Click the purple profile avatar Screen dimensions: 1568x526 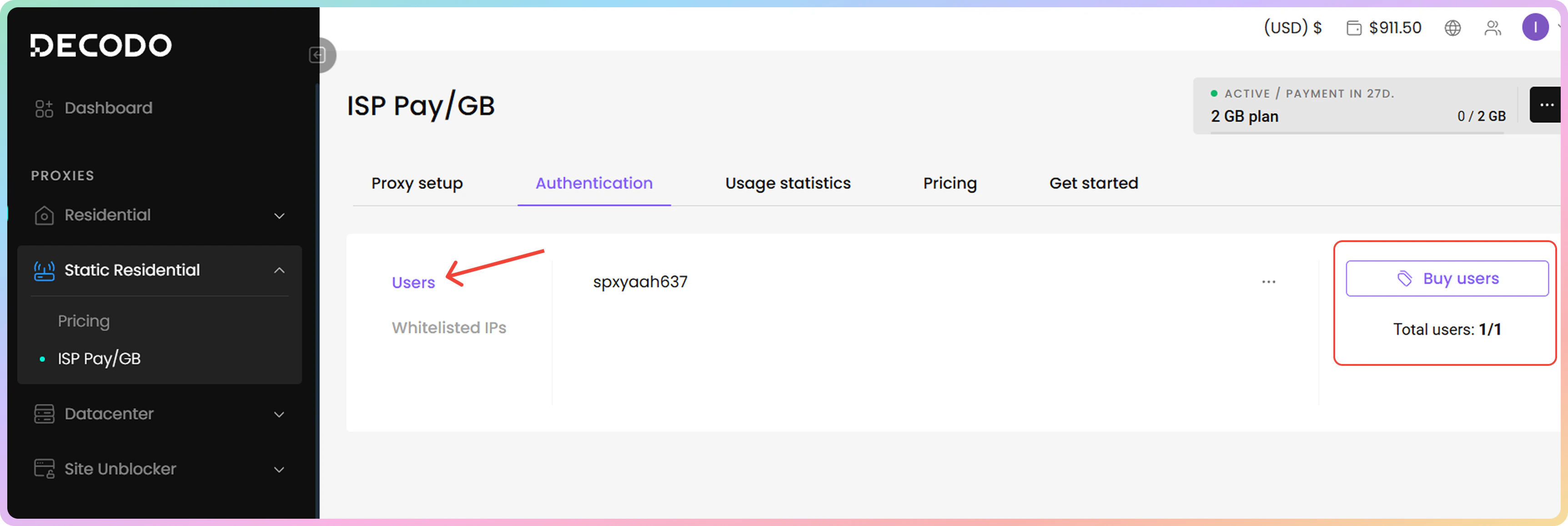coord(1534,27)
